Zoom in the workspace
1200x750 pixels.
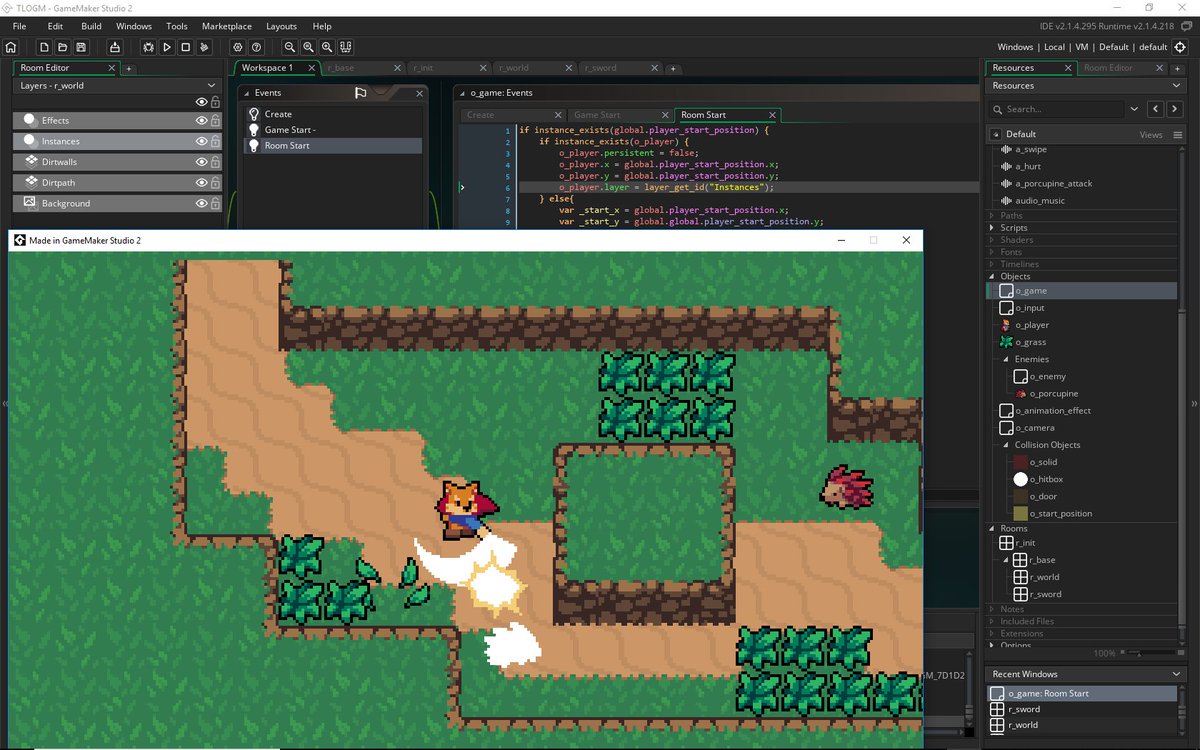coord(327,47)
